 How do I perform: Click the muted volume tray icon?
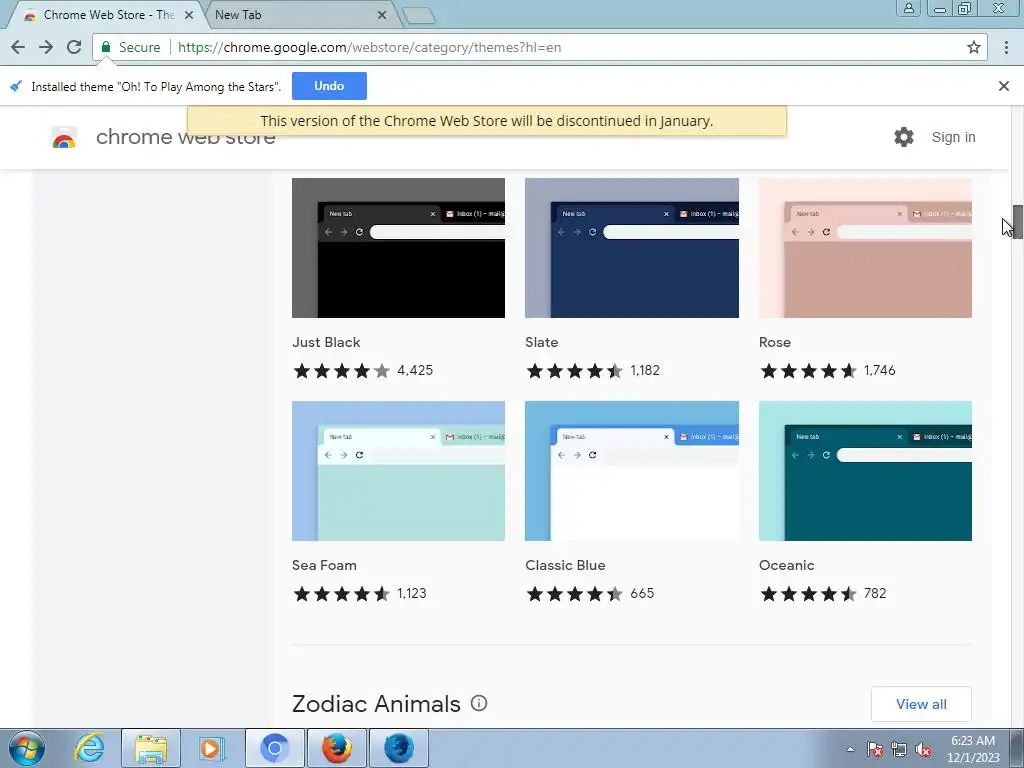[923, 749]
